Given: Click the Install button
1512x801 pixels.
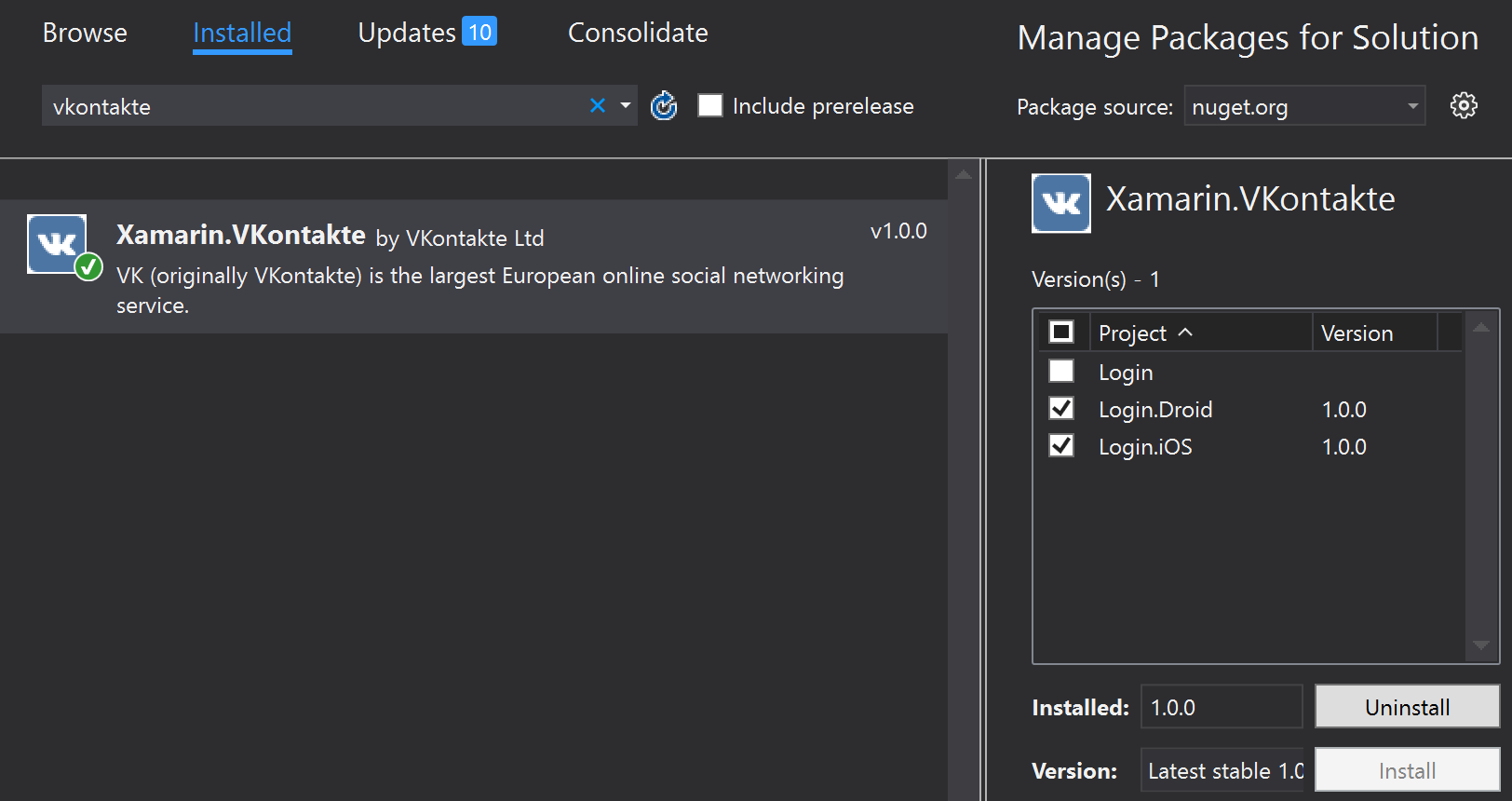Looking at the screenshot, I should pos(1407,770).
